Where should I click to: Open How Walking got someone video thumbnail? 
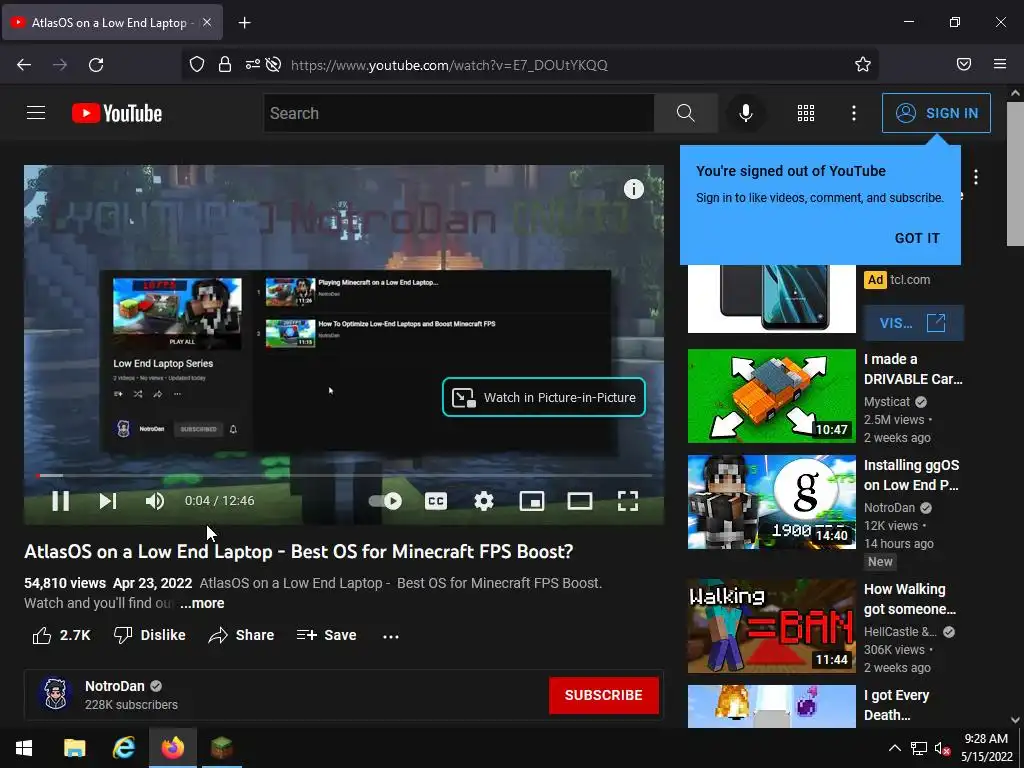(771, 626)
